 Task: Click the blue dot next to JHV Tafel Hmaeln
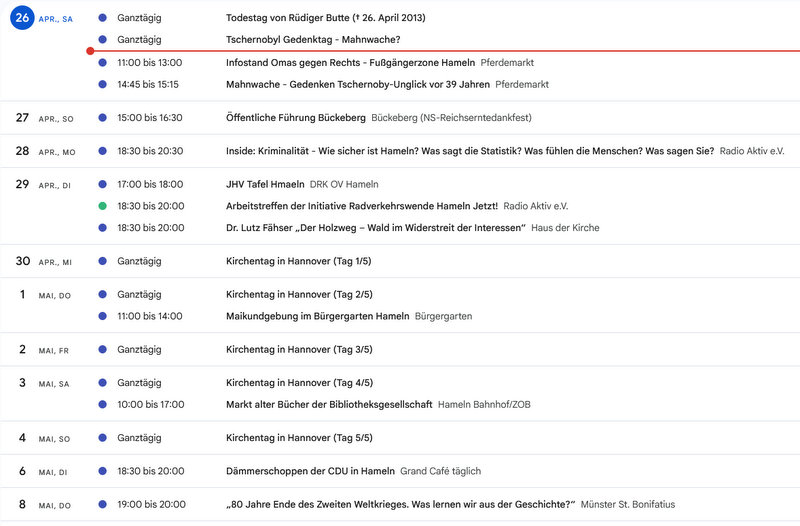(103, 184)
